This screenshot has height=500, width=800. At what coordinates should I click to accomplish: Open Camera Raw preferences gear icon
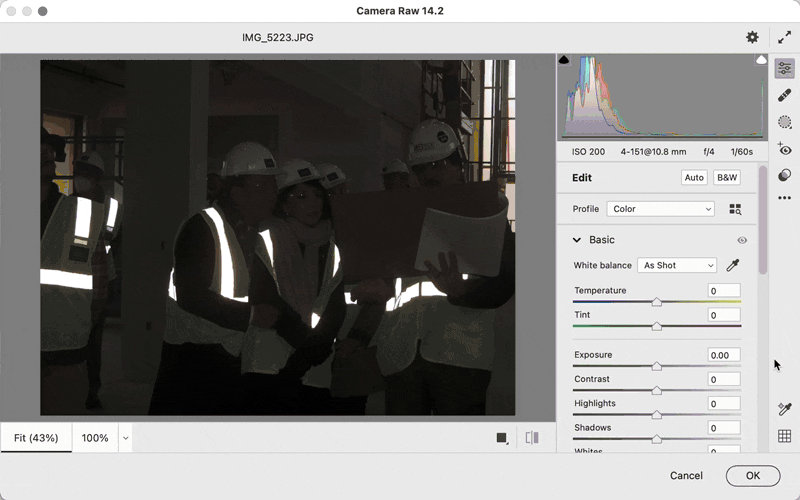point(752,37)
